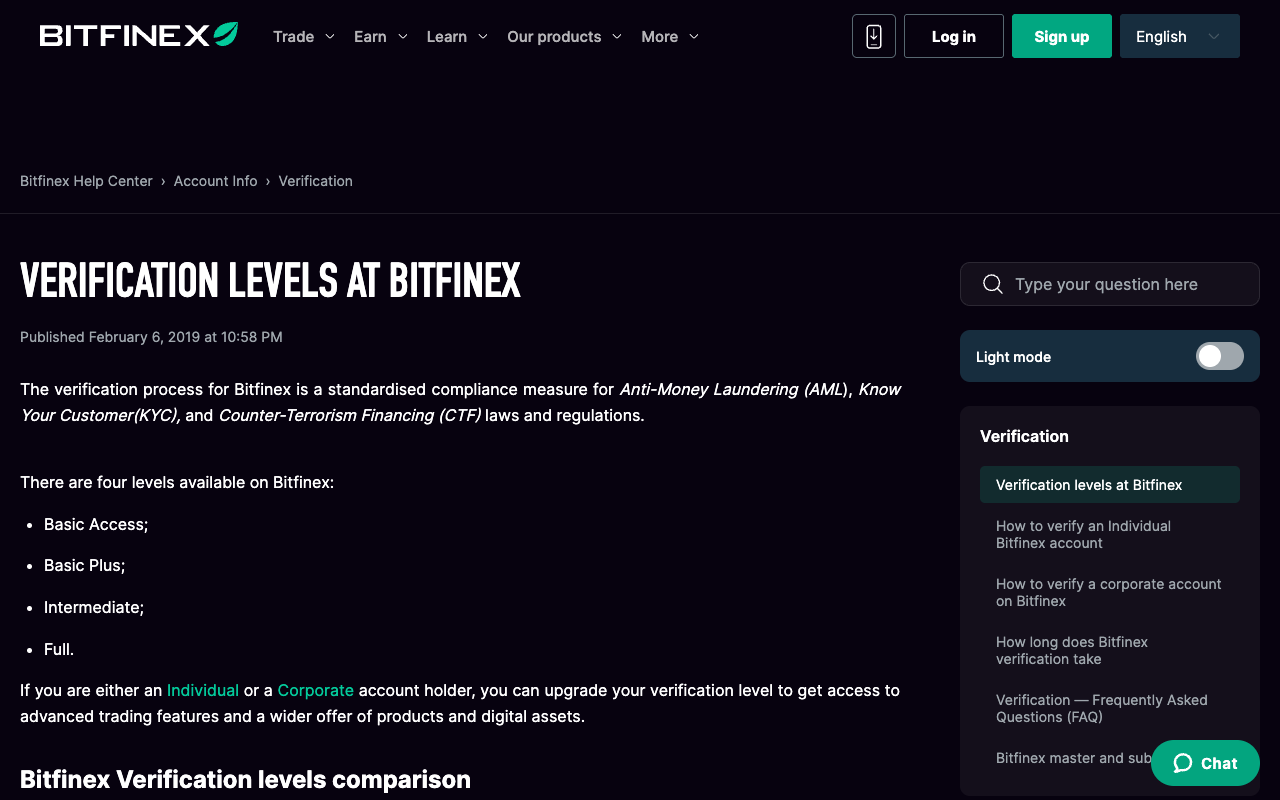Open the English language selector

click(x=1180, y=36)
